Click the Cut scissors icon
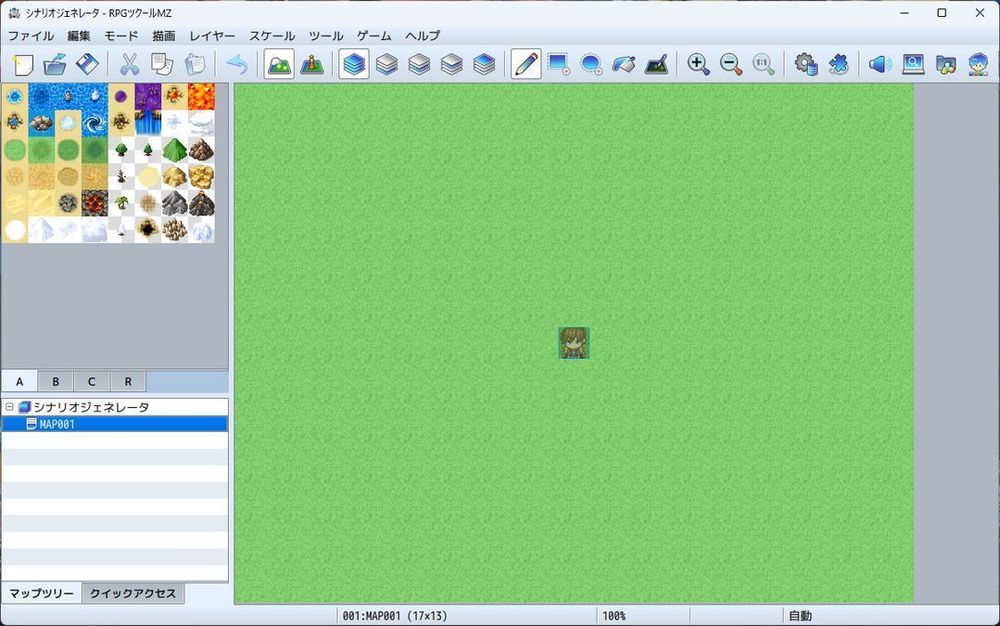Viewport: 1000px width, 626px height. (x=129, y=64)
